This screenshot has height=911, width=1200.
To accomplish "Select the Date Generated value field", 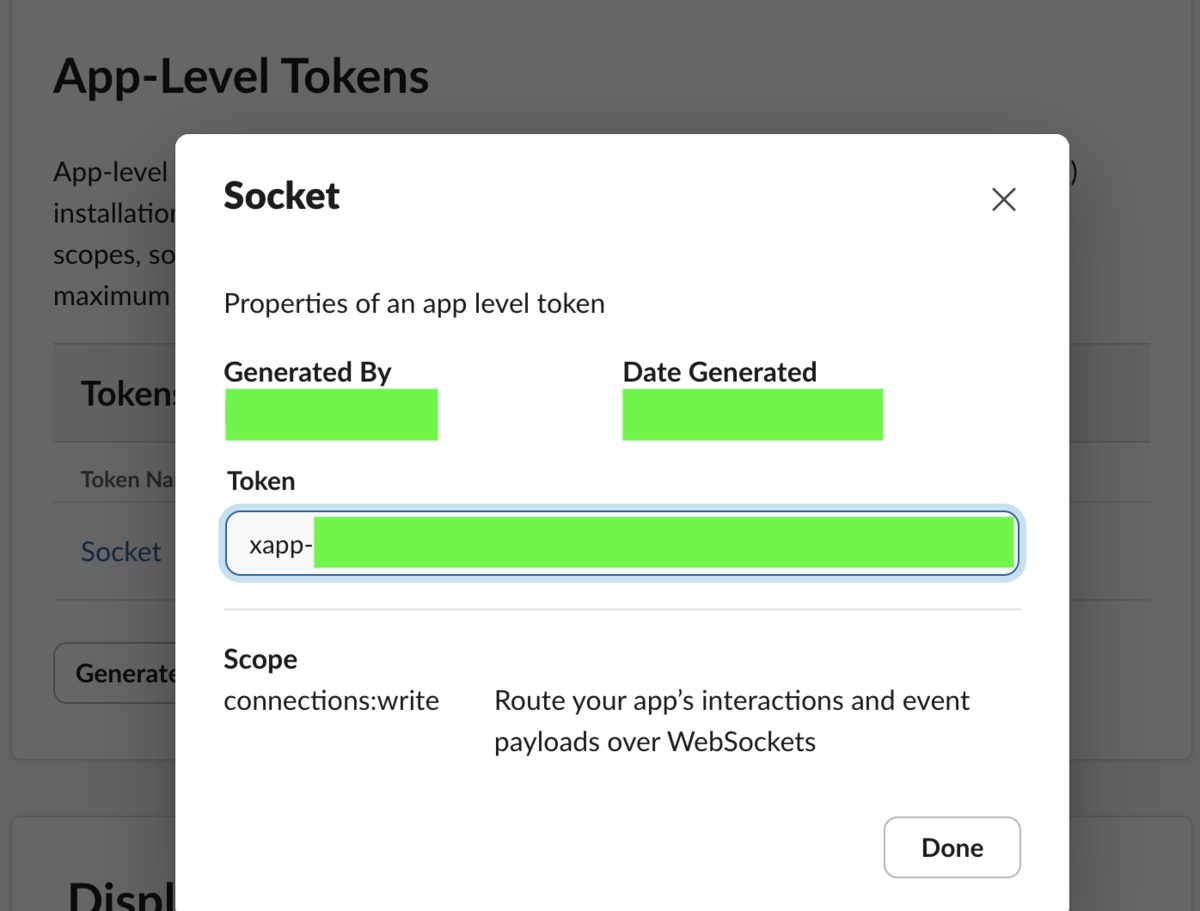I will coord(752,414).
